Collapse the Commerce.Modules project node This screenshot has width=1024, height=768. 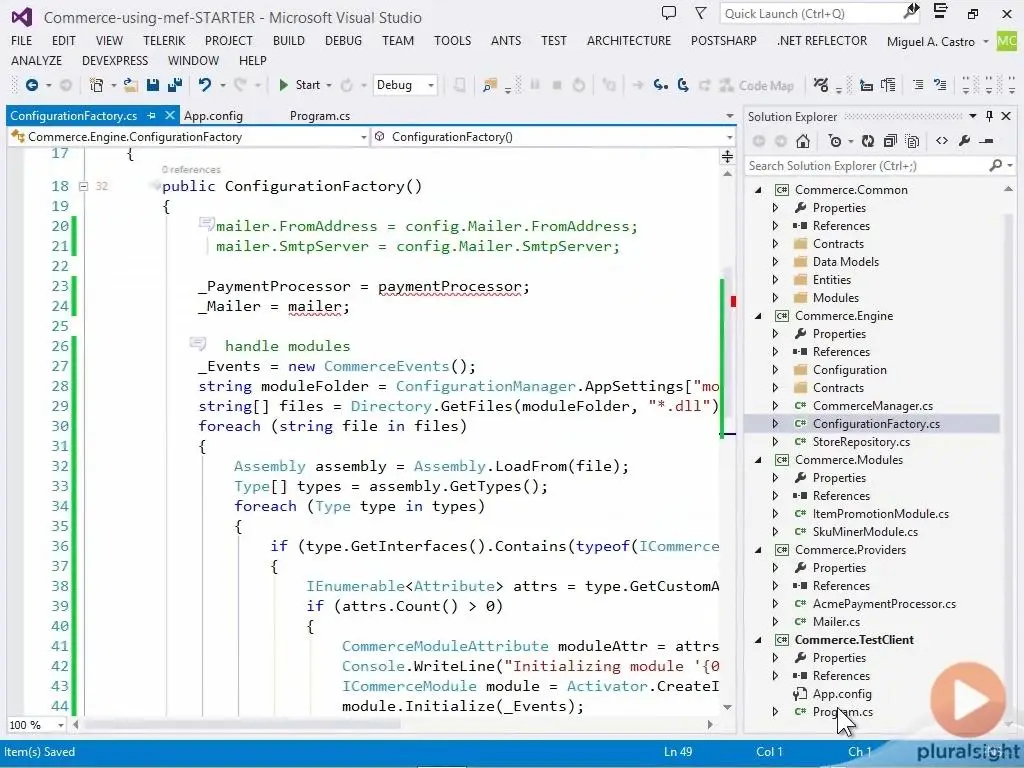point(758,460)
